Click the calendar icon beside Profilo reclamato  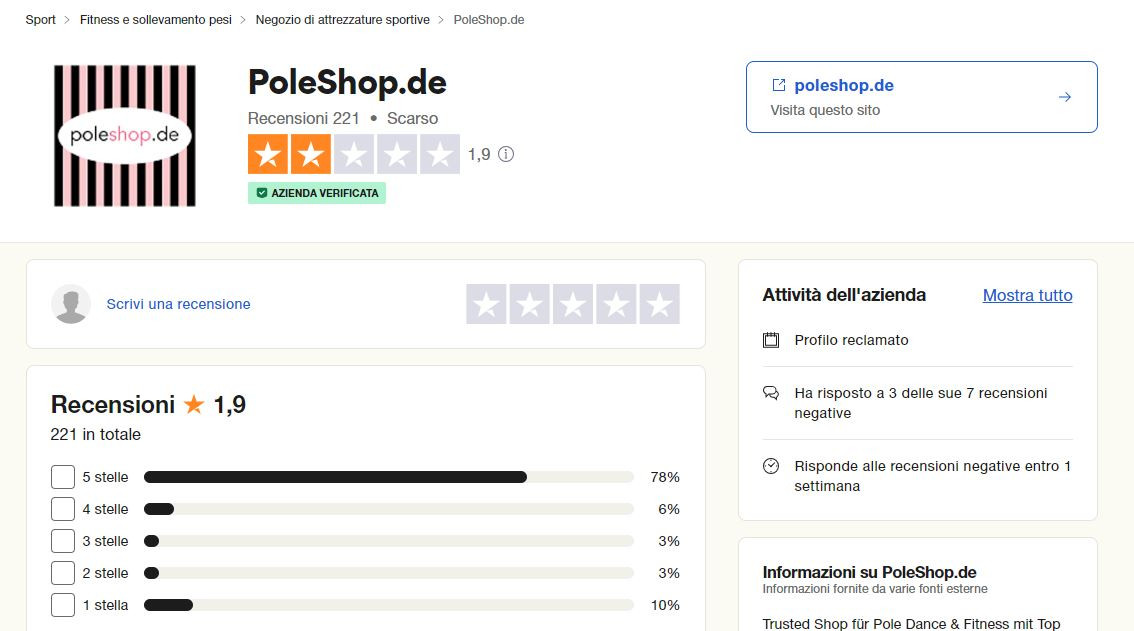(770, 340)
